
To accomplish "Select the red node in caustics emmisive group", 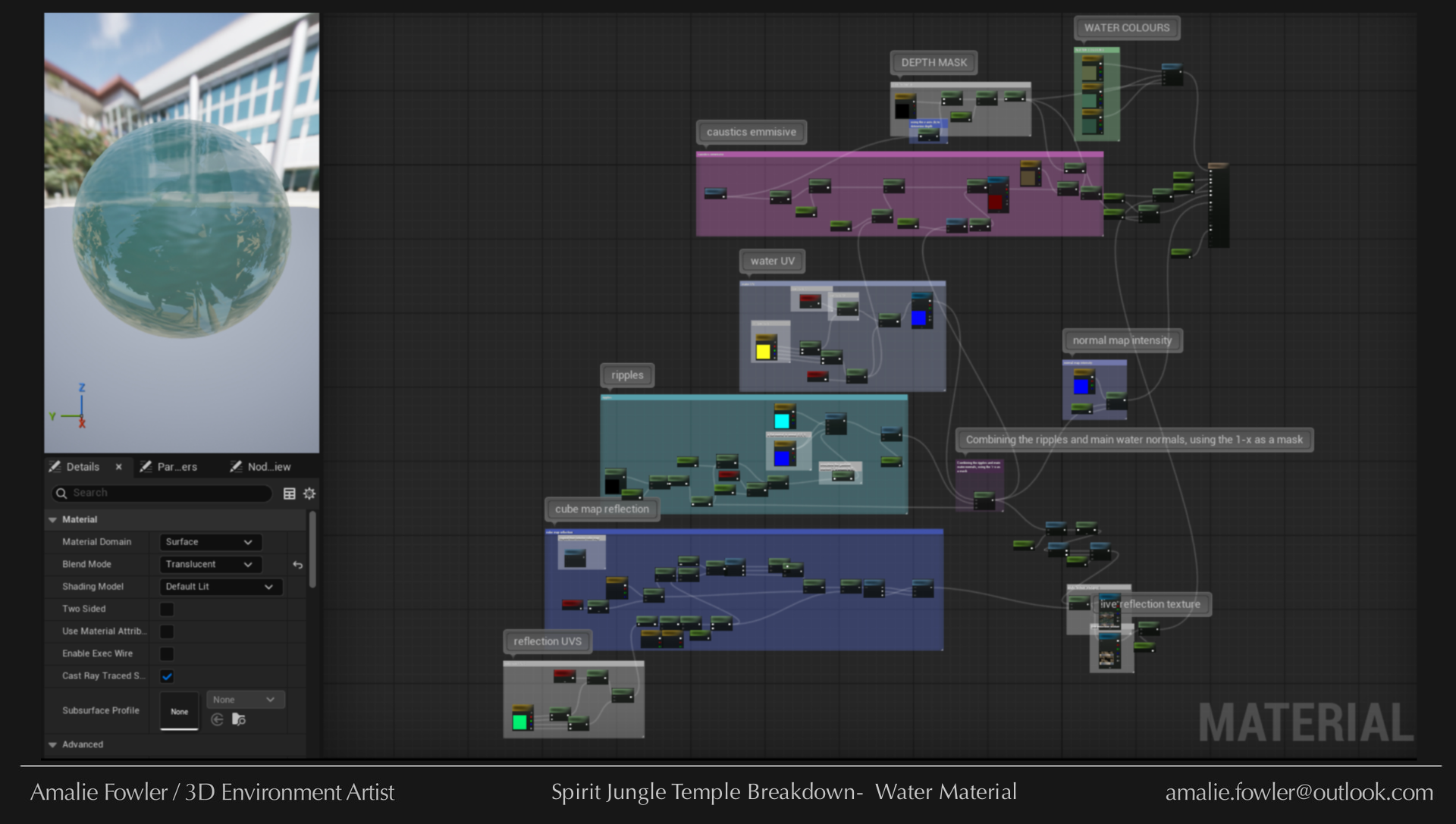I will tap(997, 196).
